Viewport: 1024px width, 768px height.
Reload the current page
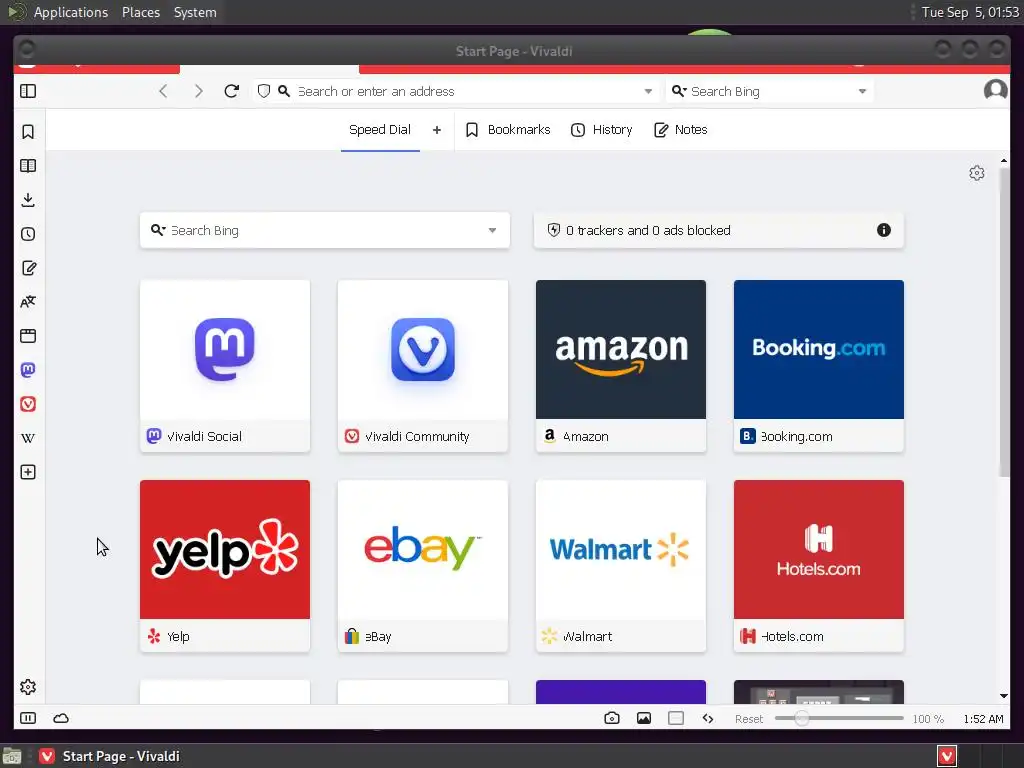click(x=232, y=91)
